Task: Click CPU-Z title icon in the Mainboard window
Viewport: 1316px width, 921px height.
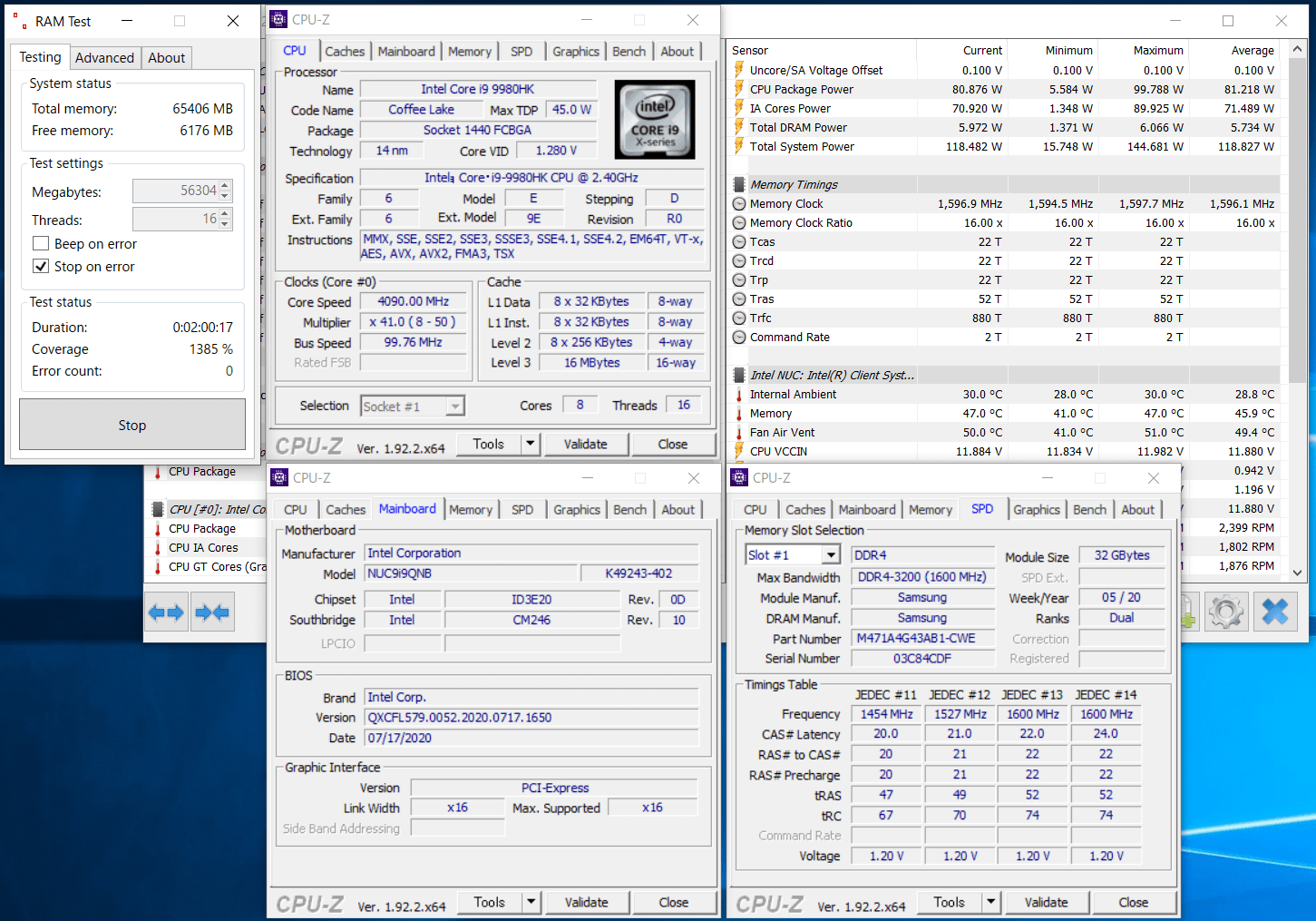Action: click(x=279, y=477)
